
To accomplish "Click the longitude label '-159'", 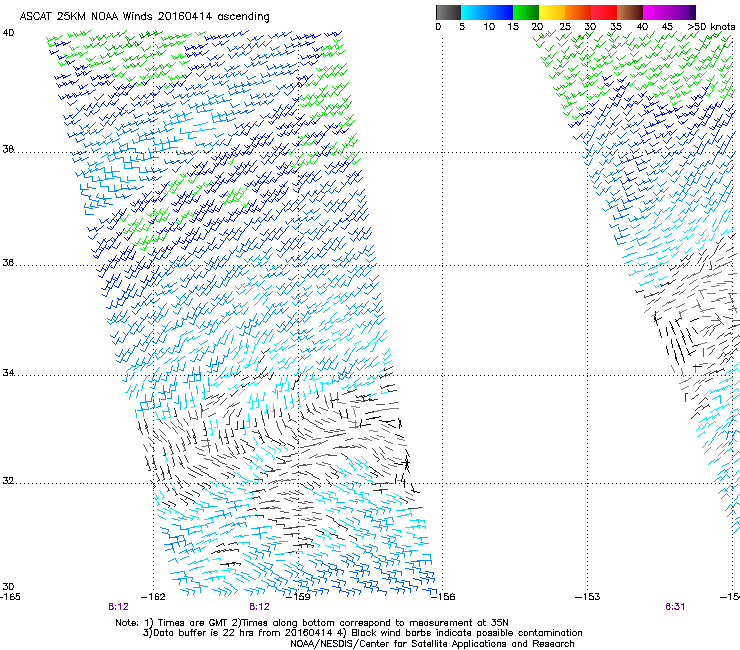I will point(299,597).
